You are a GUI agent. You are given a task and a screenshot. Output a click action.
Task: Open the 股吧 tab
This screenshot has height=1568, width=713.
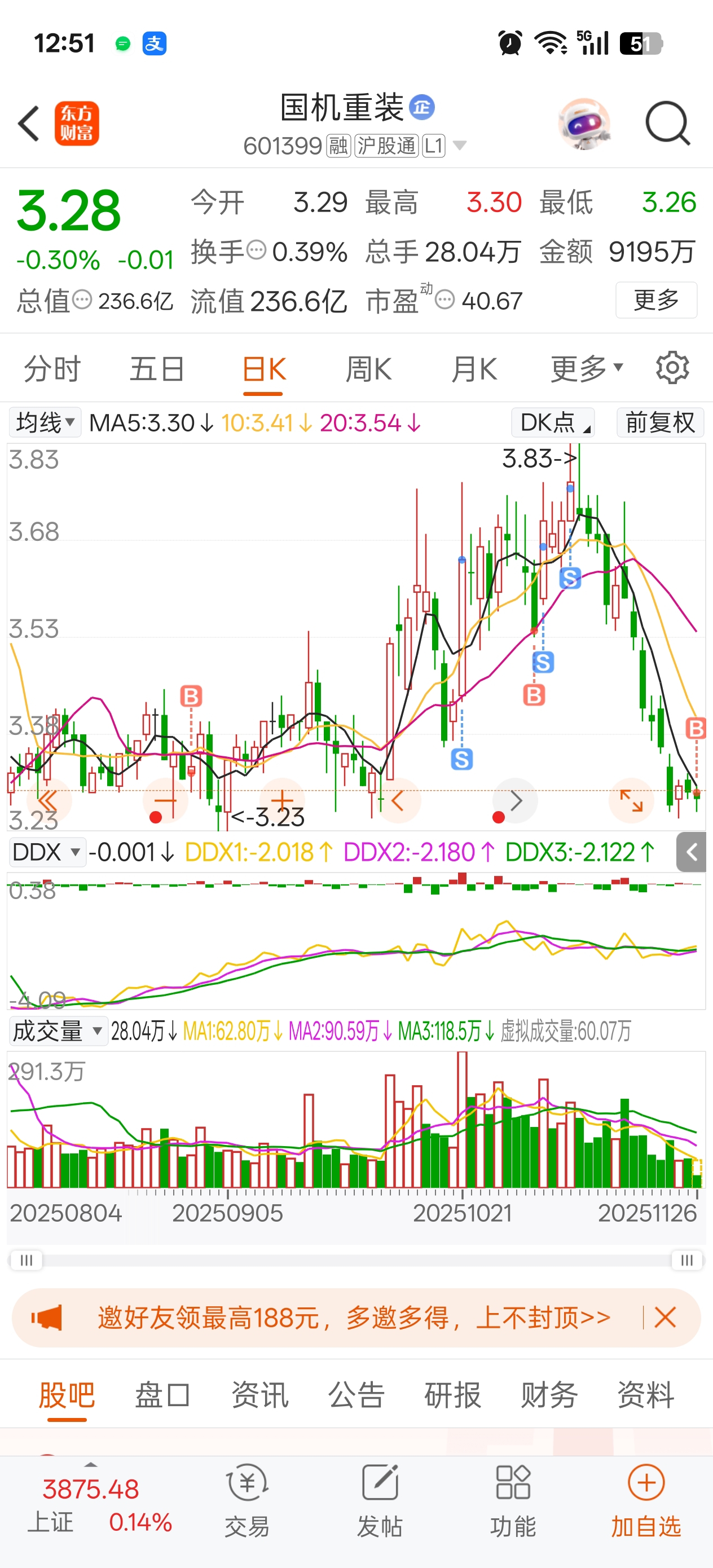coord(67,1394)
